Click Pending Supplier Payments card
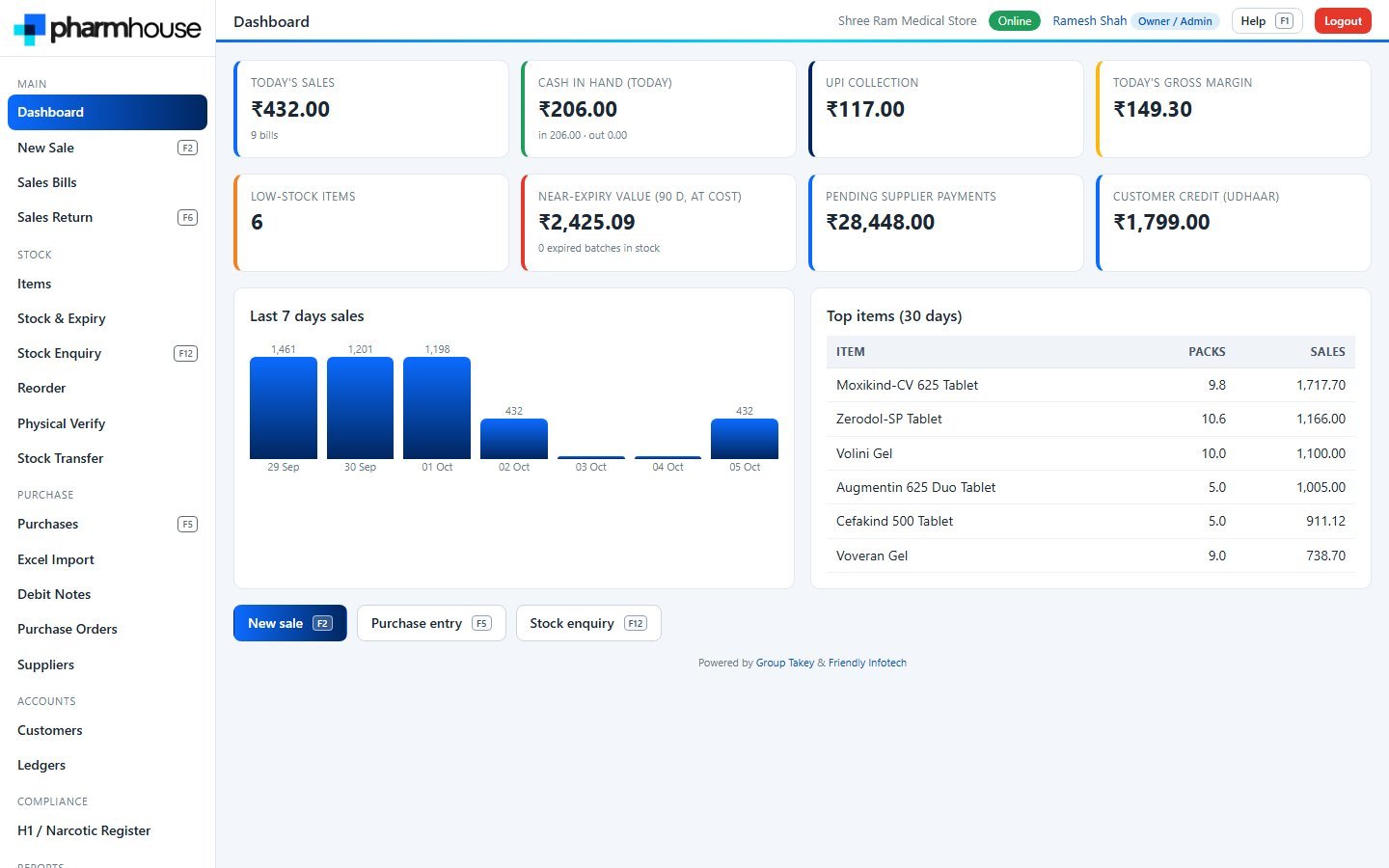The height and width of the screenshot is (868, 1389). pyautogui.click(x=946, y=223)
